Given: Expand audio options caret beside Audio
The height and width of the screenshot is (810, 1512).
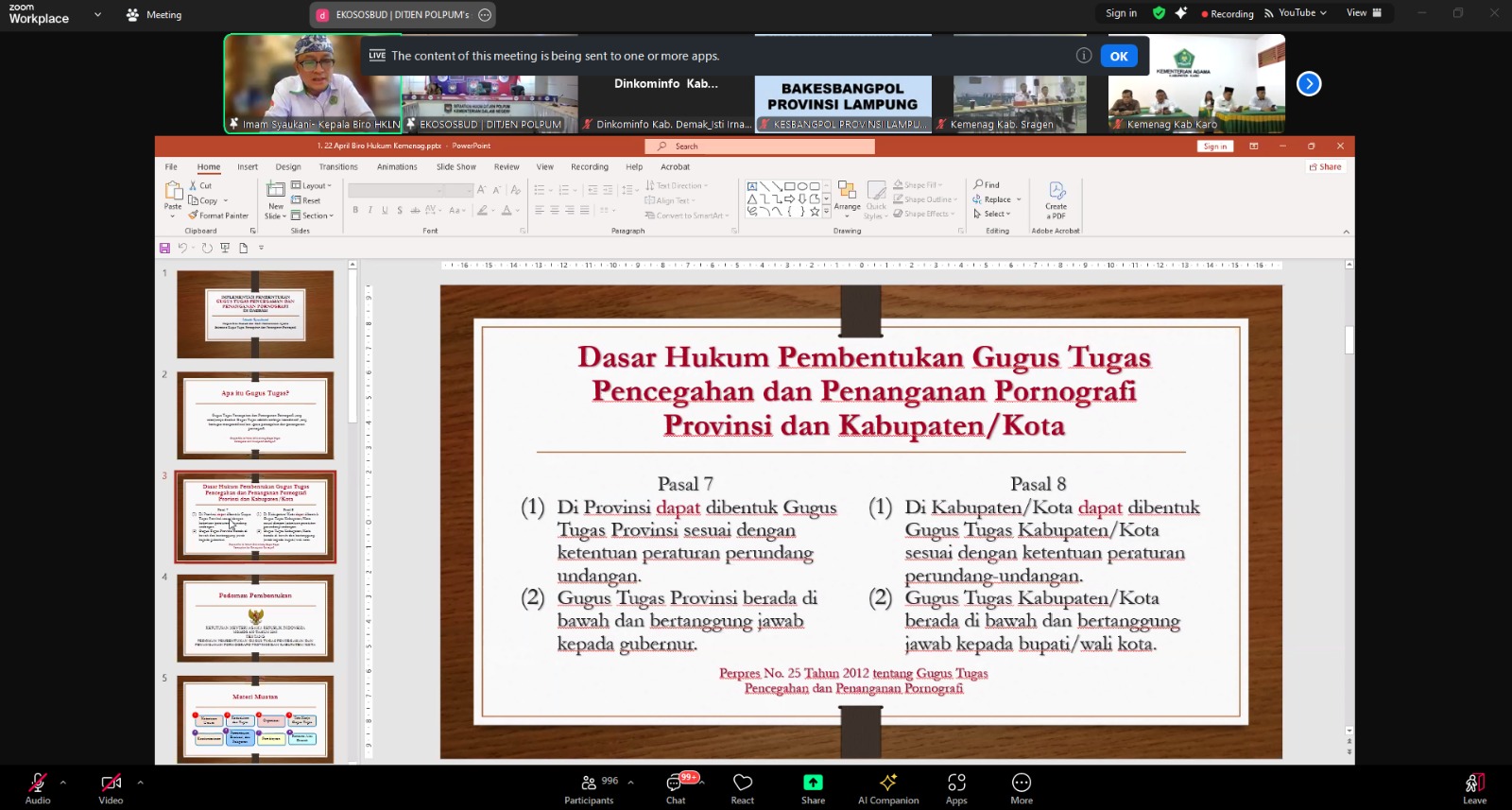Looking at the screenshot, I should coord(63,783).
